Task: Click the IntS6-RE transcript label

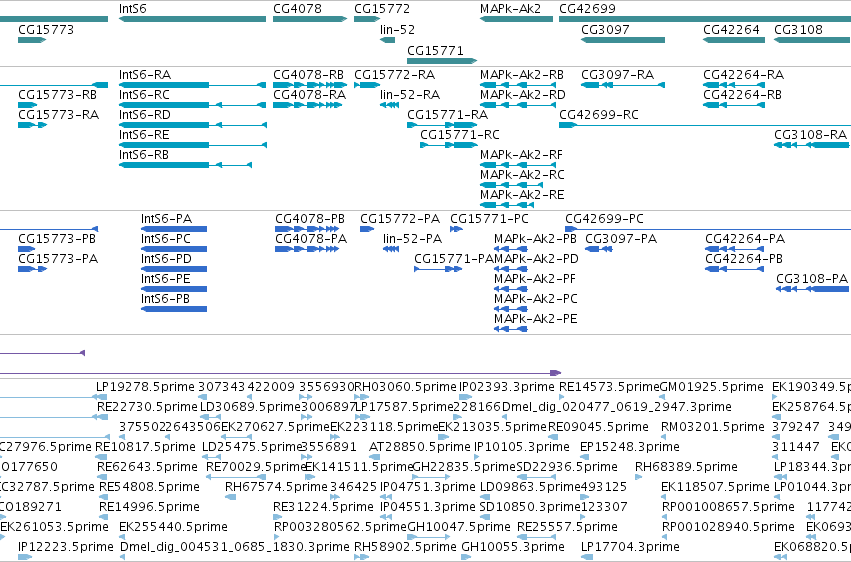Action: click(144, 135)
